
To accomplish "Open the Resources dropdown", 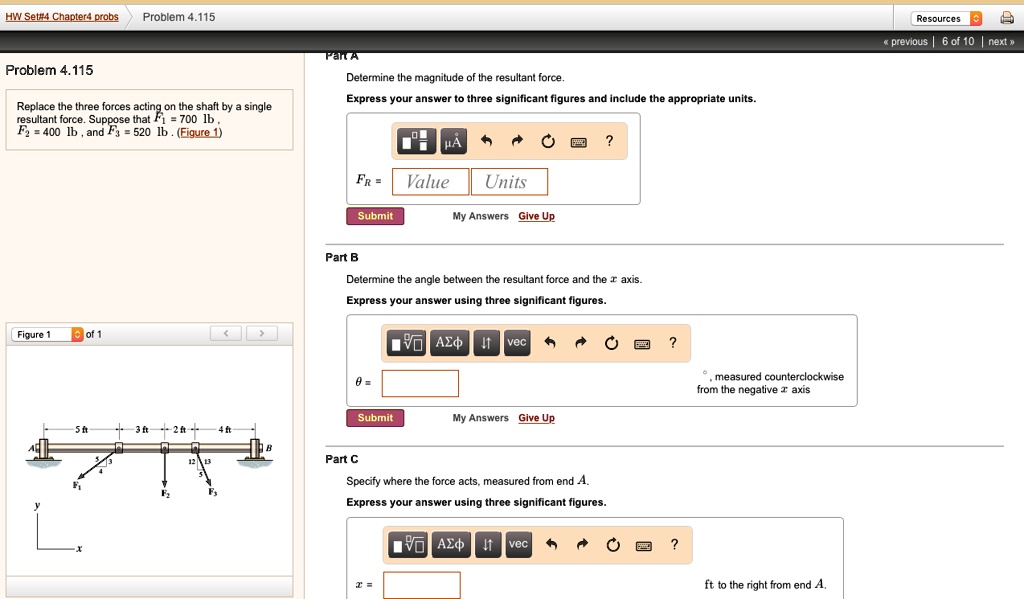I will [x=947, y=18].
